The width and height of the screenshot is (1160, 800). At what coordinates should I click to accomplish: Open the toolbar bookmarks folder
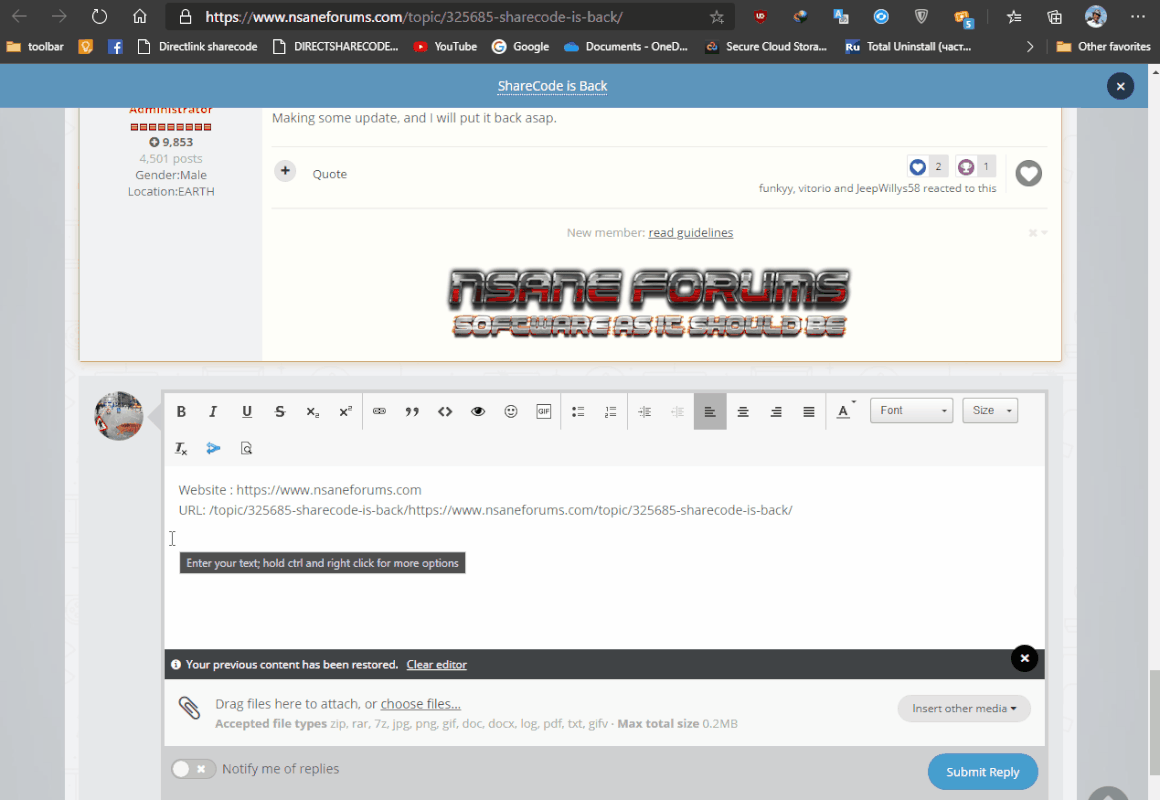click(35, 47)
